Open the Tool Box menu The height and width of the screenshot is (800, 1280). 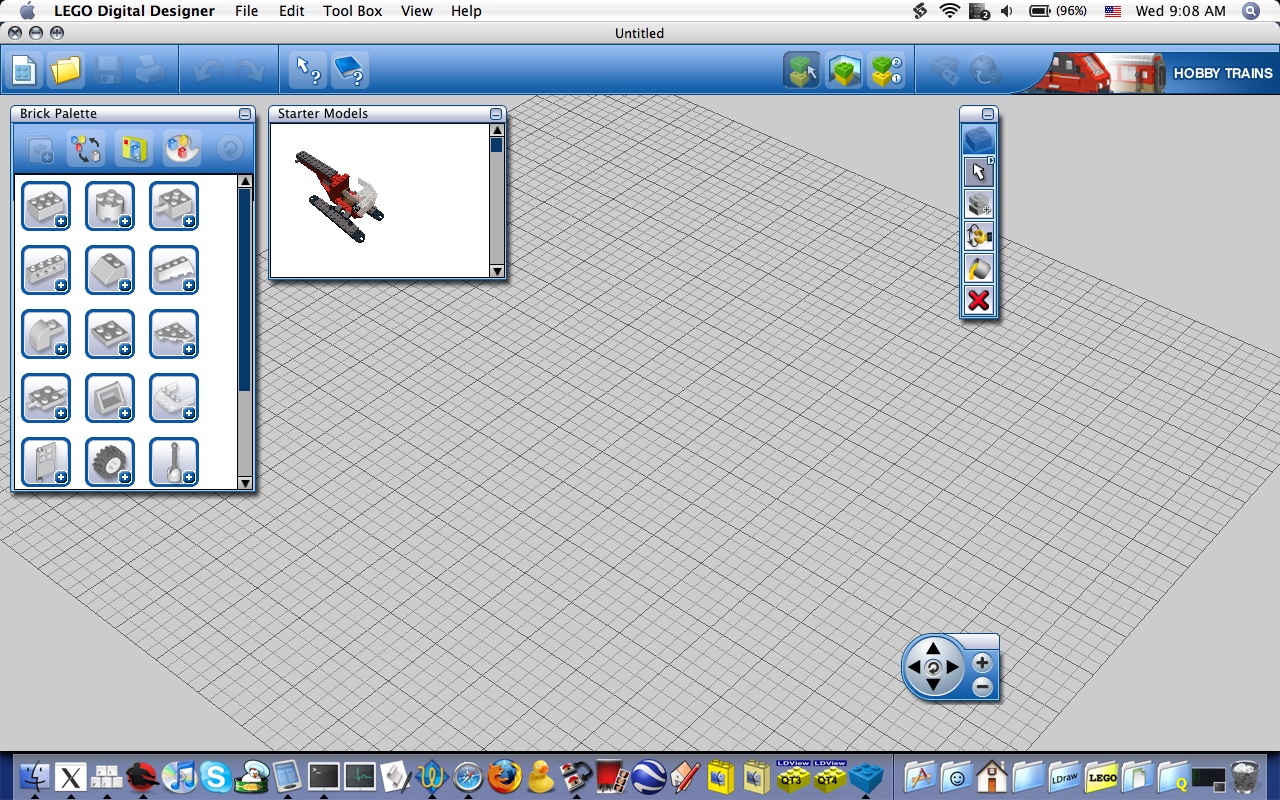tap(352, 11)
